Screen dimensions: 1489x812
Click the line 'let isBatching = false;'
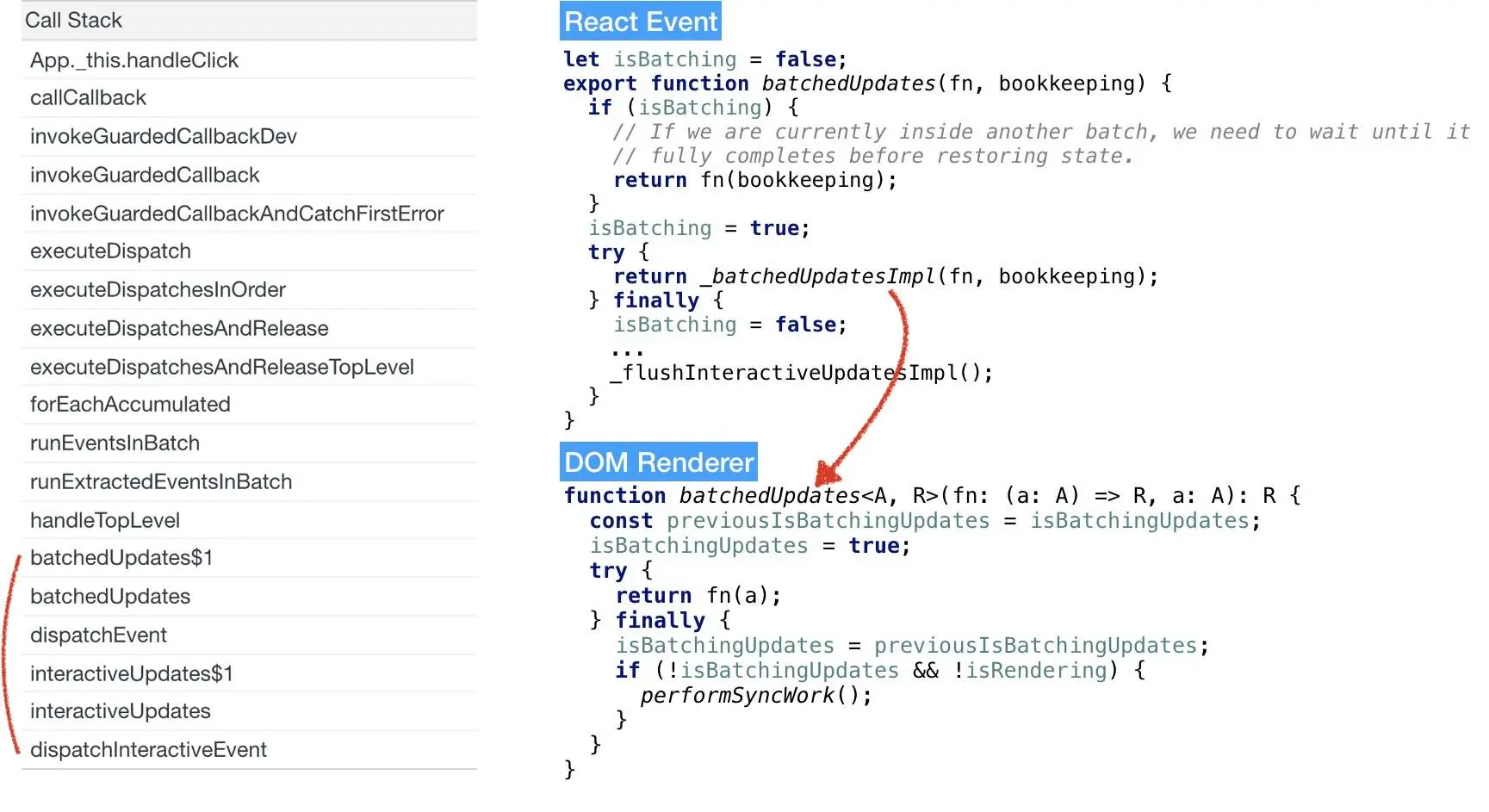click(705, 59)
